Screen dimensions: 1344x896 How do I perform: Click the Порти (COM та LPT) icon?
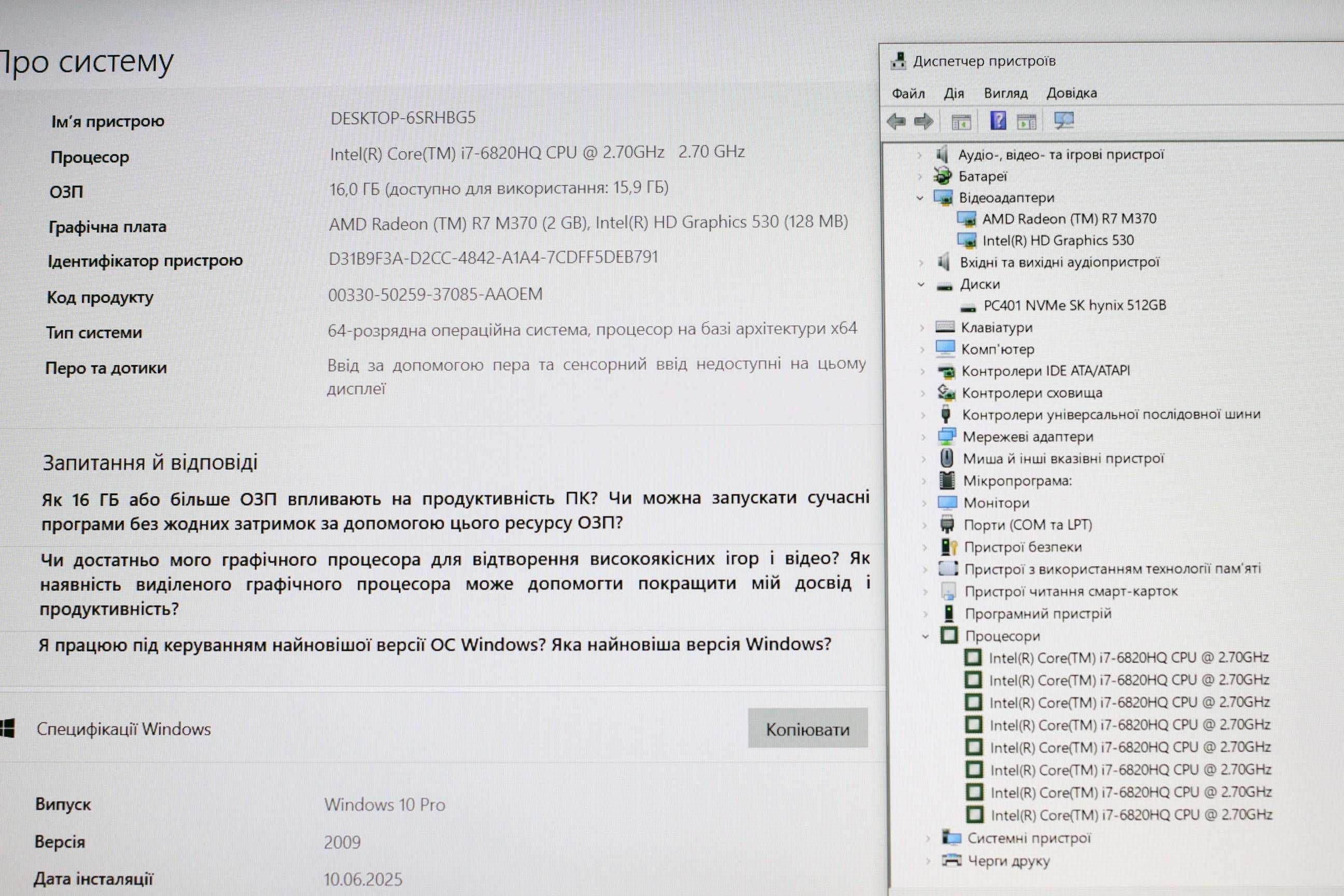click(x=947, y=524)
